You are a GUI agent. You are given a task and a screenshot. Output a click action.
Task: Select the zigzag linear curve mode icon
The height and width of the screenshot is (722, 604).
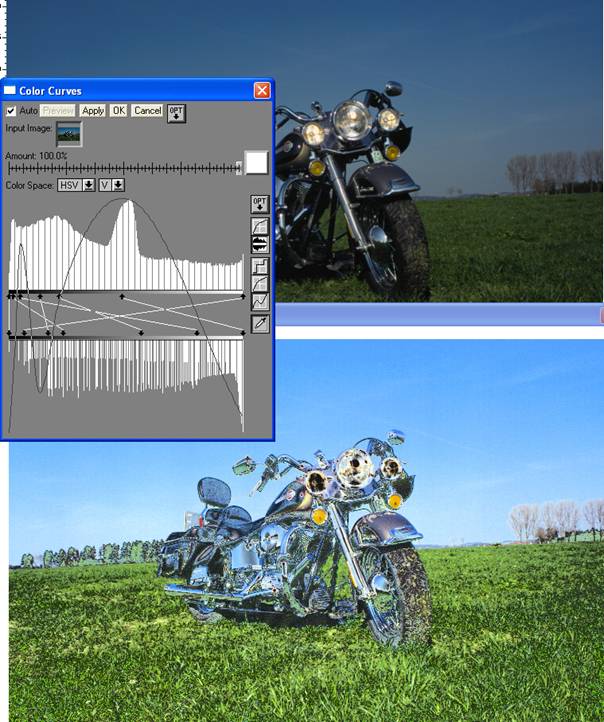[x=260, y=301]
